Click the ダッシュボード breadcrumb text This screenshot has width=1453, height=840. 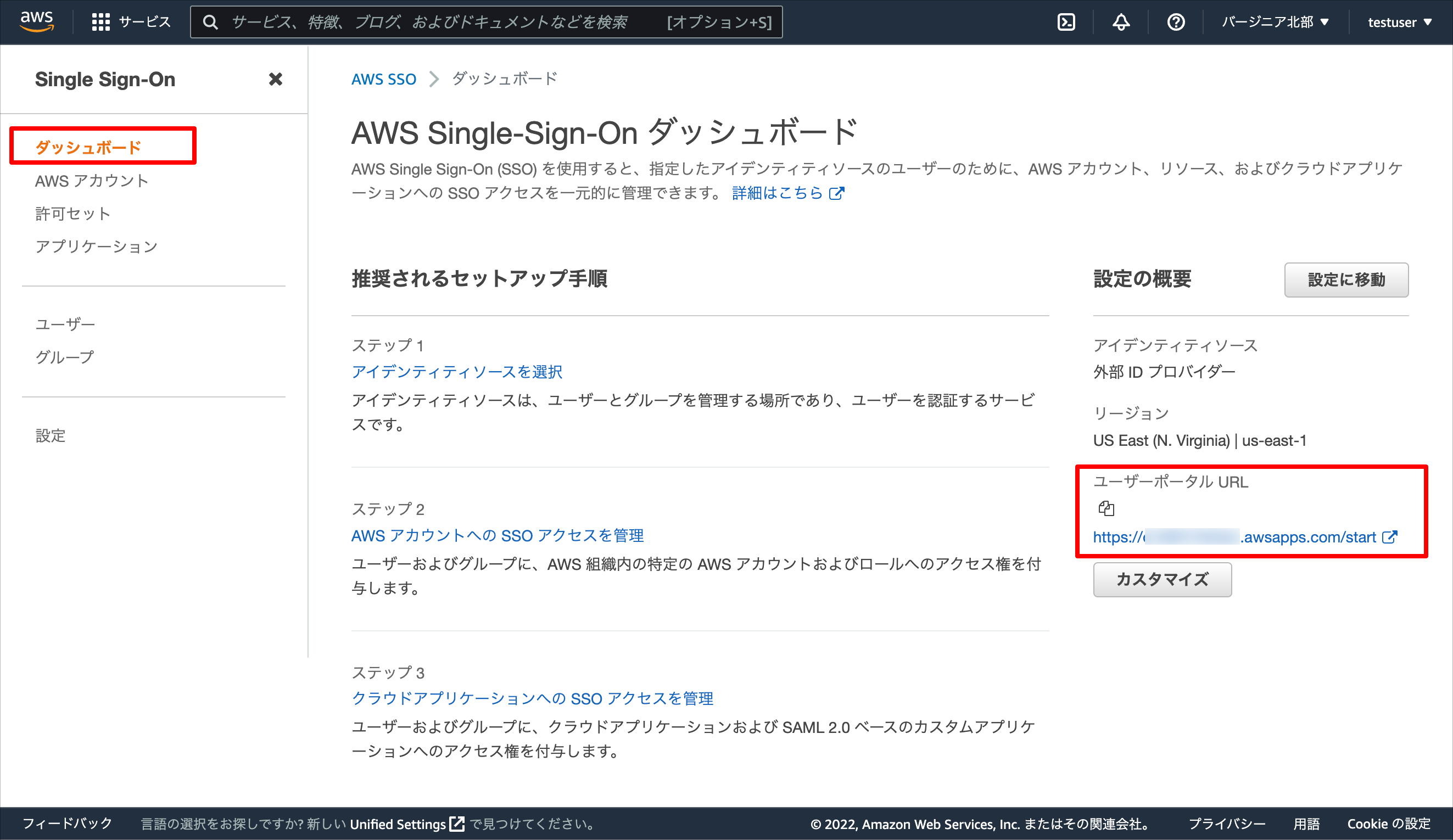pos(505,79)
